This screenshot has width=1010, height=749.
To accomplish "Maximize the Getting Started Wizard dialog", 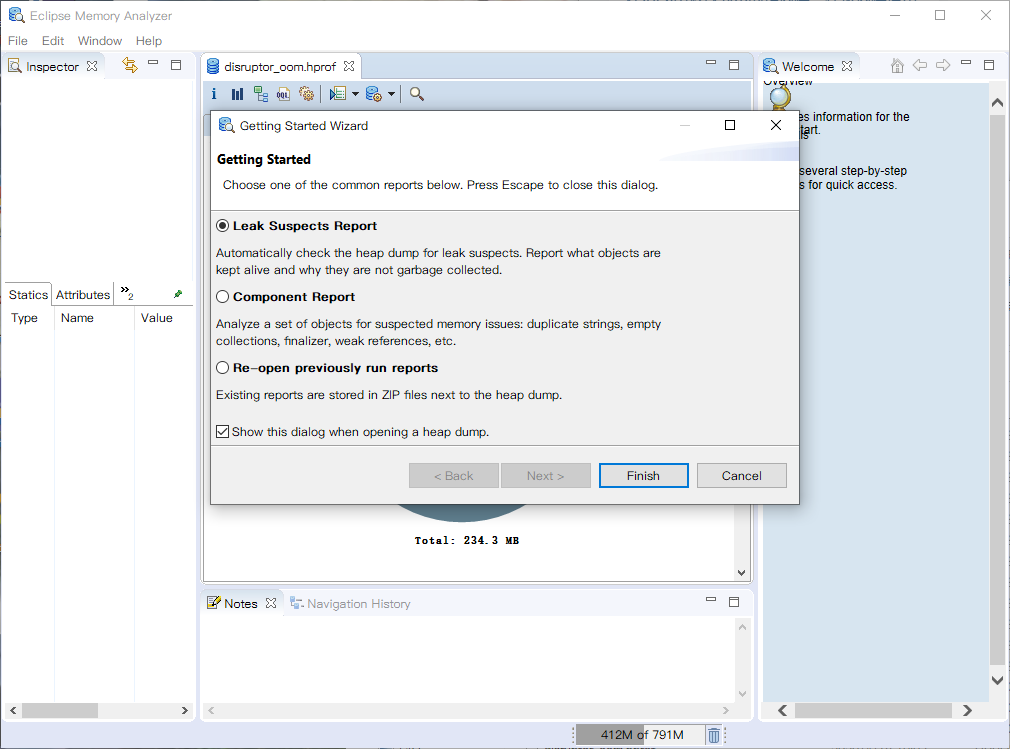I will [x=730, y=125].
